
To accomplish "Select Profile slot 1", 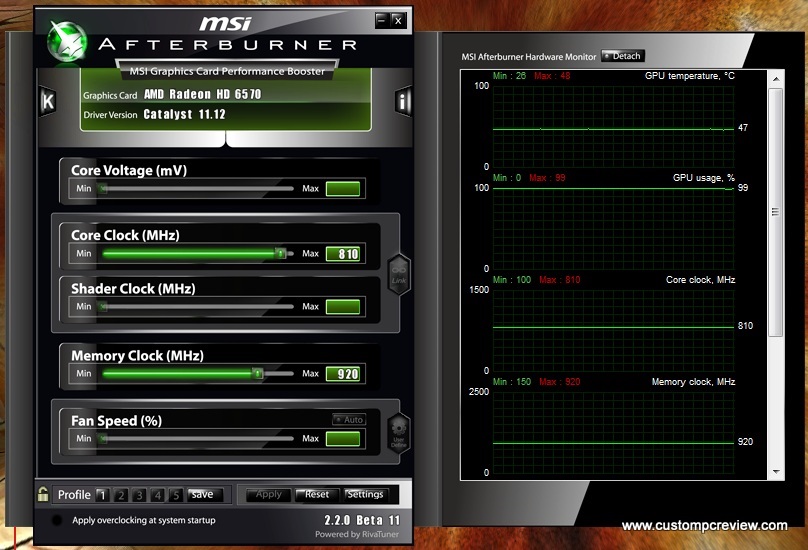I will [x=103, y=495].
